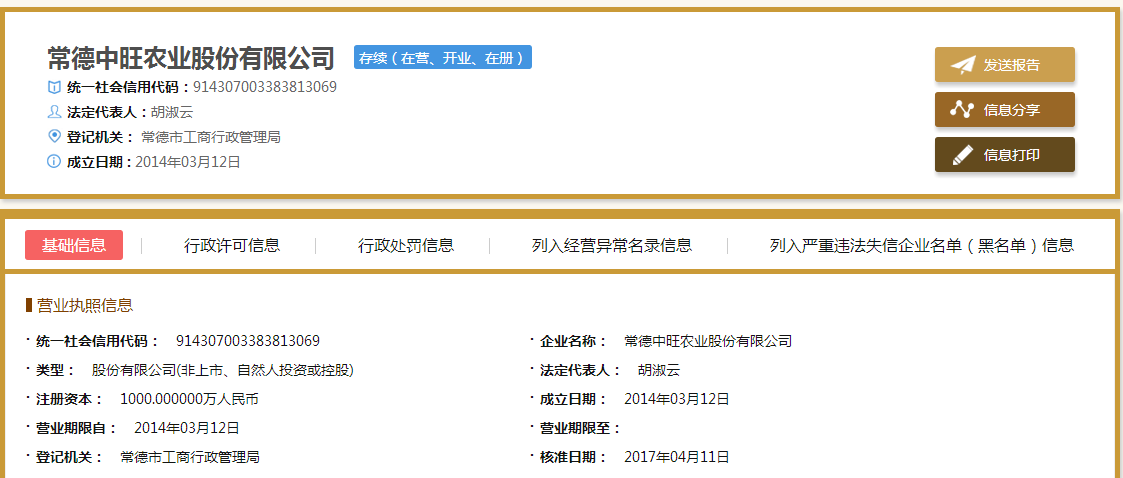Click the person icon beside 法定代表人

(54, 112)
